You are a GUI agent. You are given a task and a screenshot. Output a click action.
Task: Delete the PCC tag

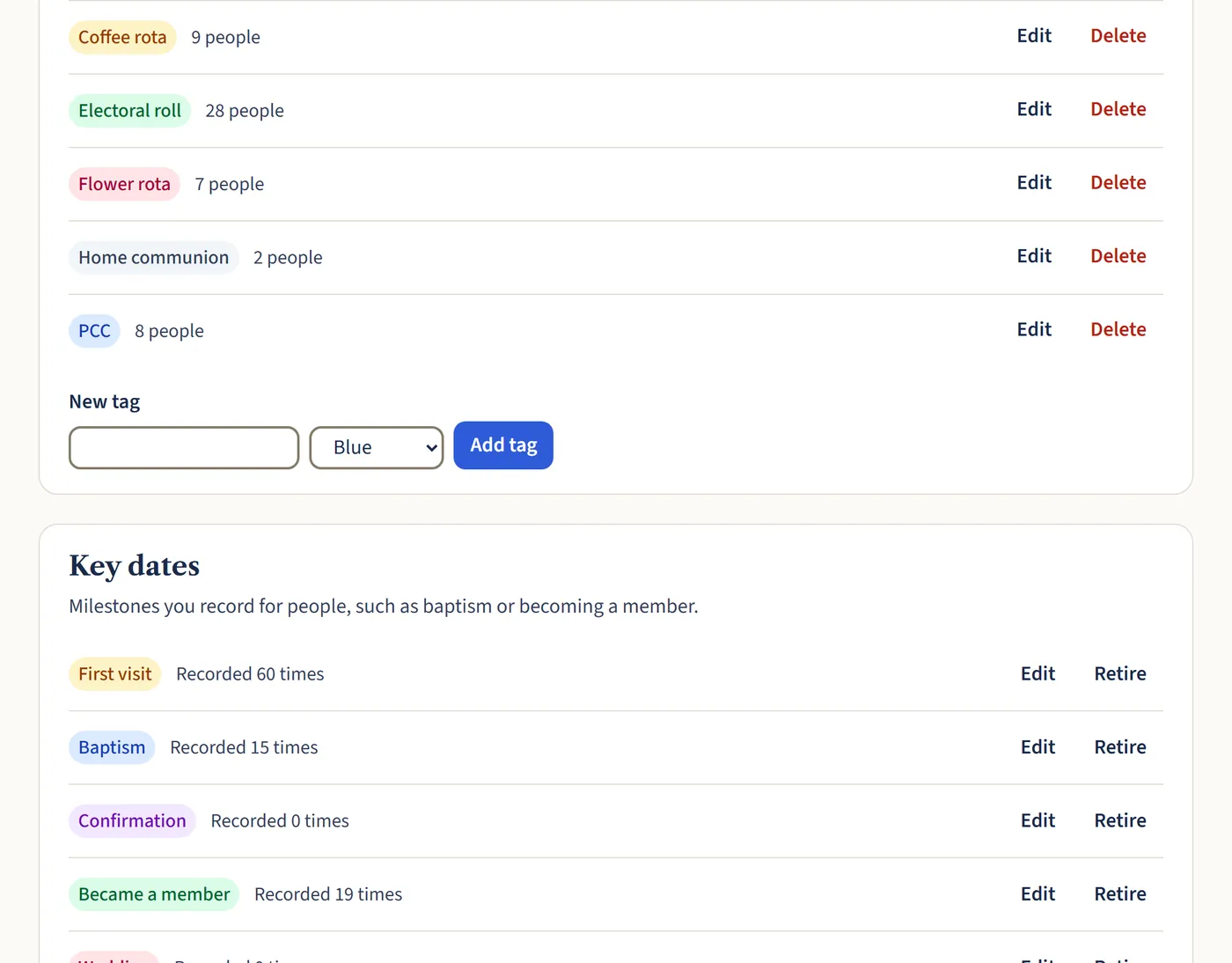click(x=1118, y=329)
